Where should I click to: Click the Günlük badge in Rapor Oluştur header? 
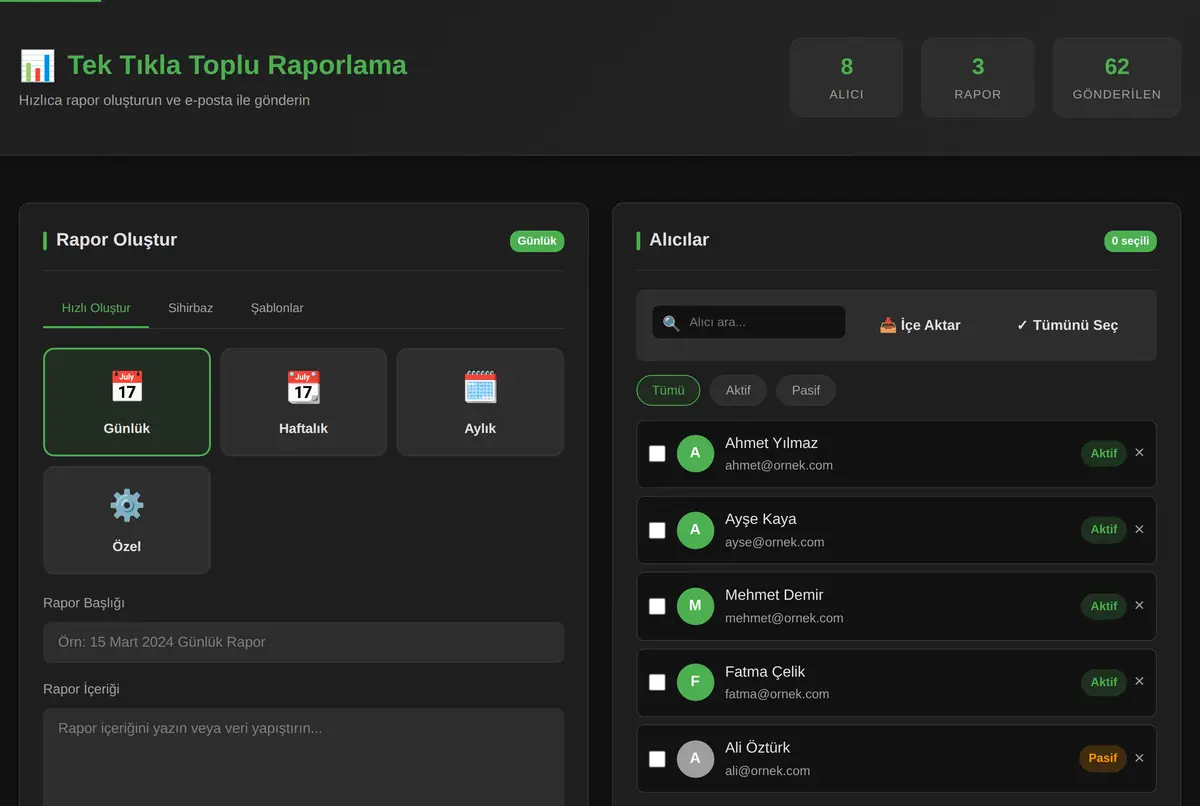tap(537, 241)
